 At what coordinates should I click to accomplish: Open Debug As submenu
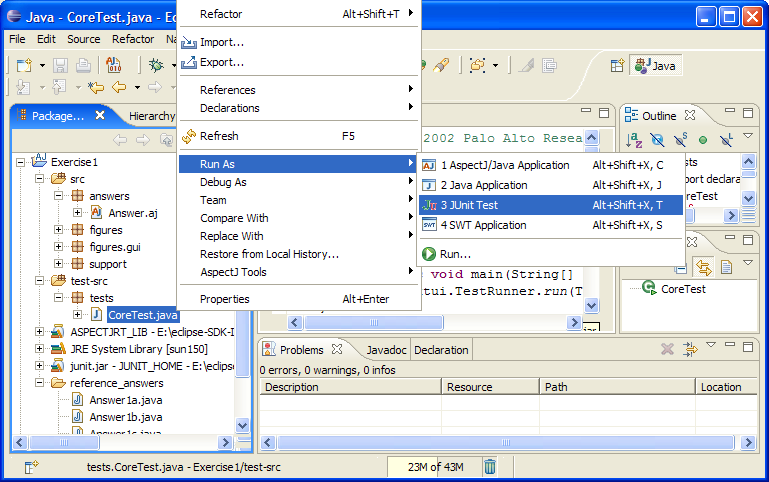[x=298, y=182]
